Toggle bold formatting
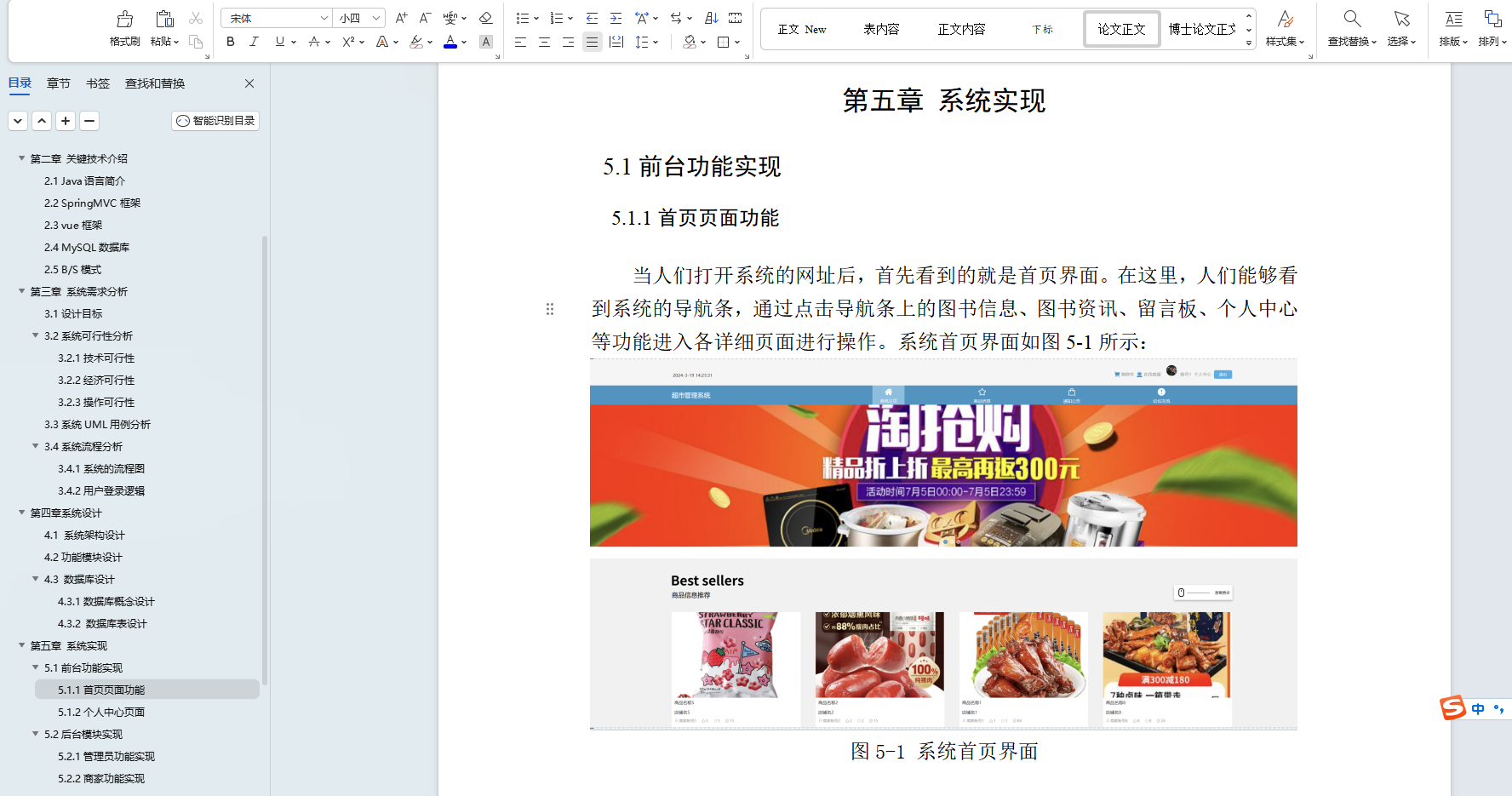This screenshot has width=1512, height=796. coord(231,42)
